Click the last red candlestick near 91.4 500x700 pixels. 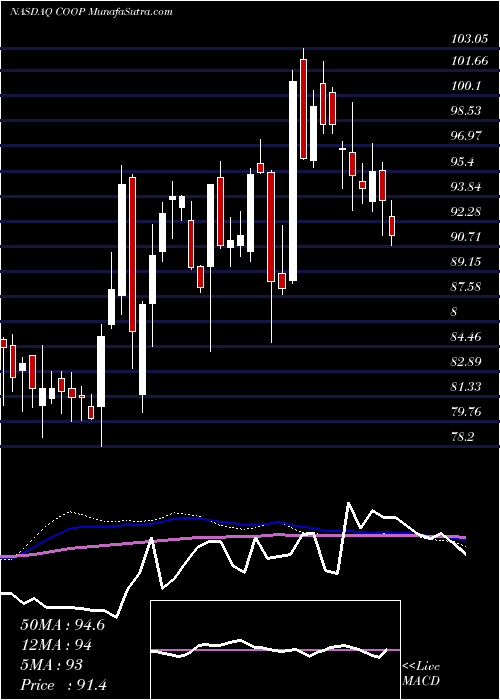click(392, 226)
